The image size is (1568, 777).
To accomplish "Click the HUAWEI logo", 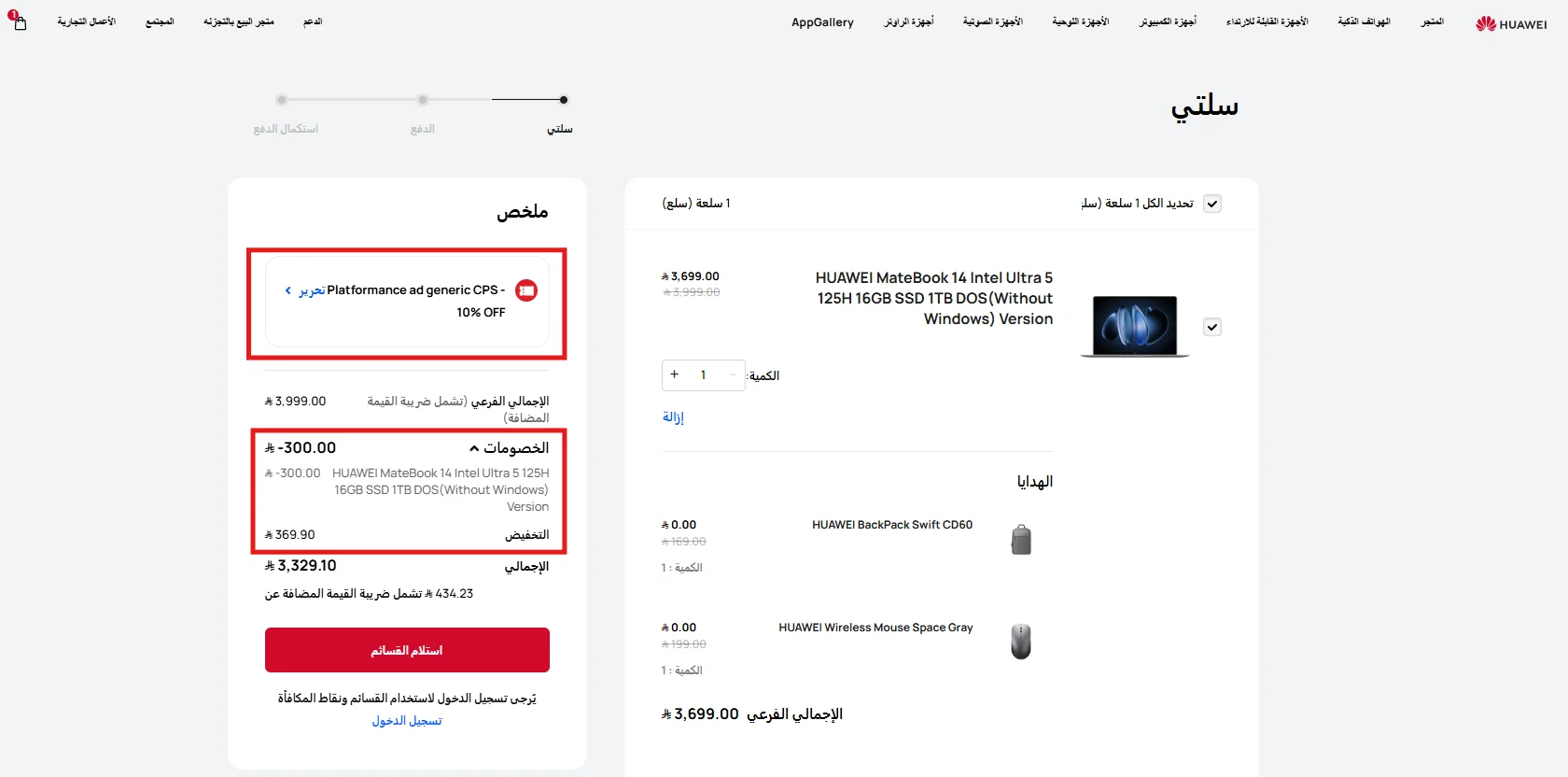I will pos(1511,23).
